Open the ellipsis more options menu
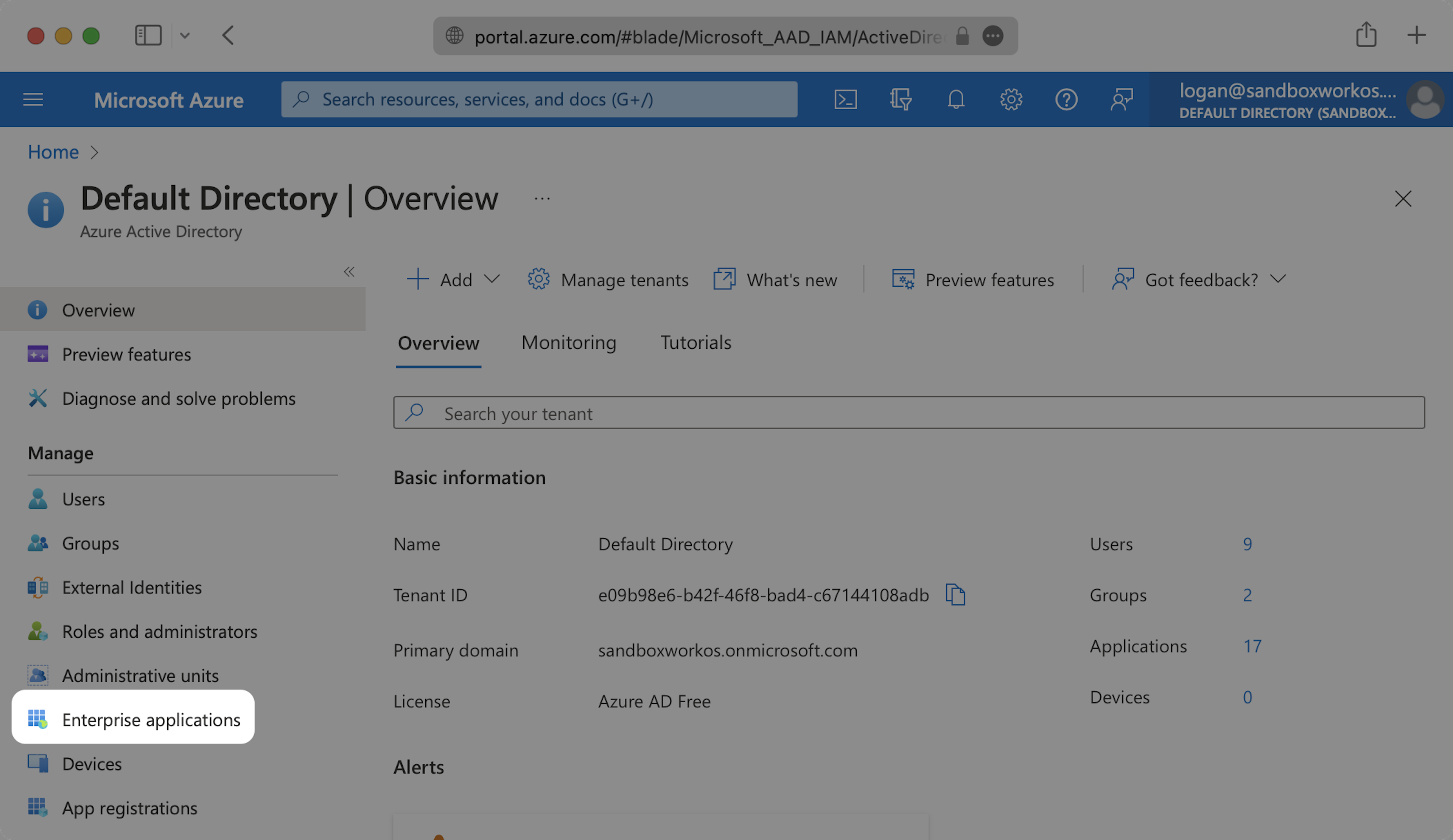This screenshot has height=840, width=1453. point(542,199)
